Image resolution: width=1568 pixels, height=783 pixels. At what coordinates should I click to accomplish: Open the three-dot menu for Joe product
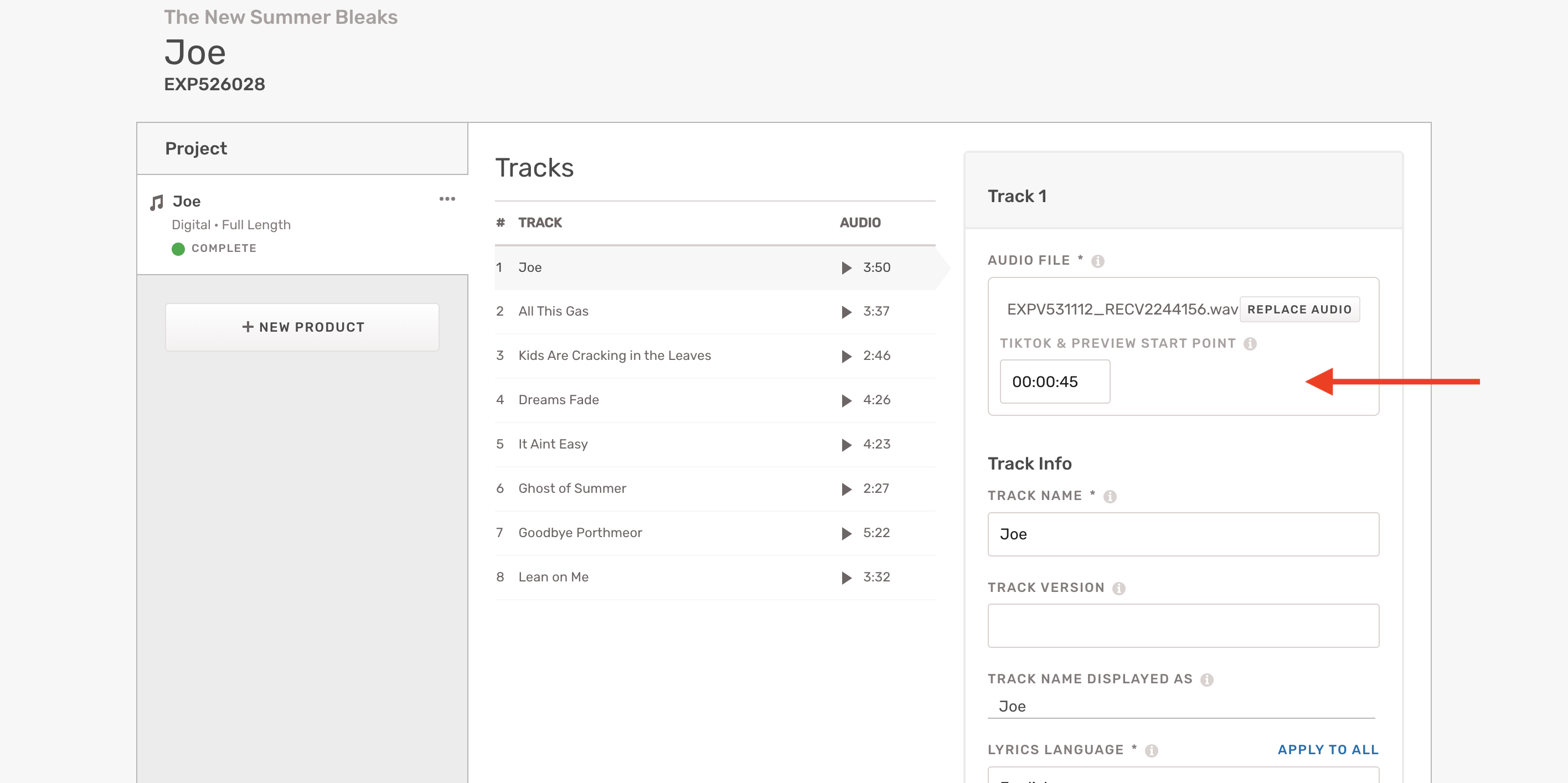(447, 199)
